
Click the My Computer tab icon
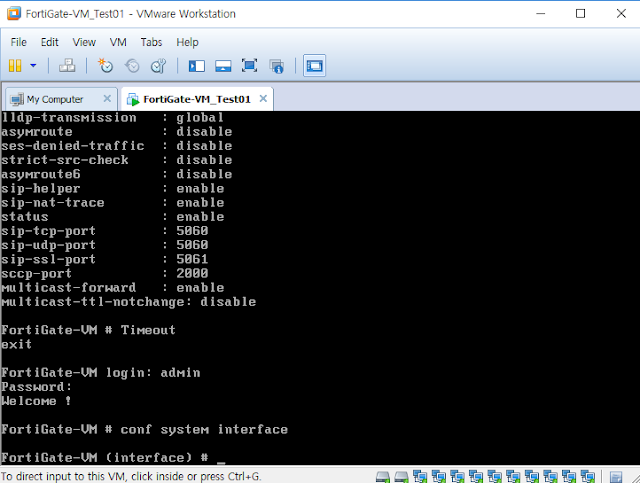click(x=17, y=99)
